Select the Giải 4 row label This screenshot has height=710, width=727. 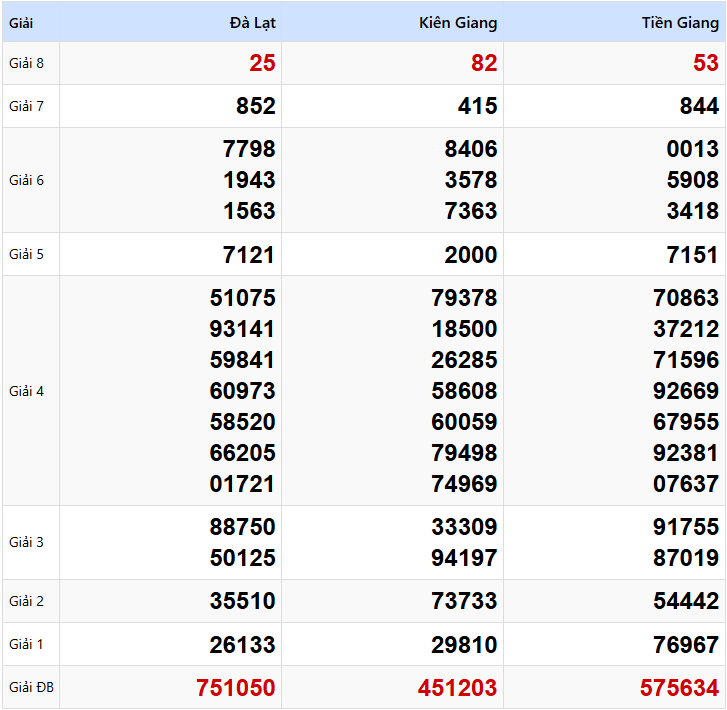[26, 391]
